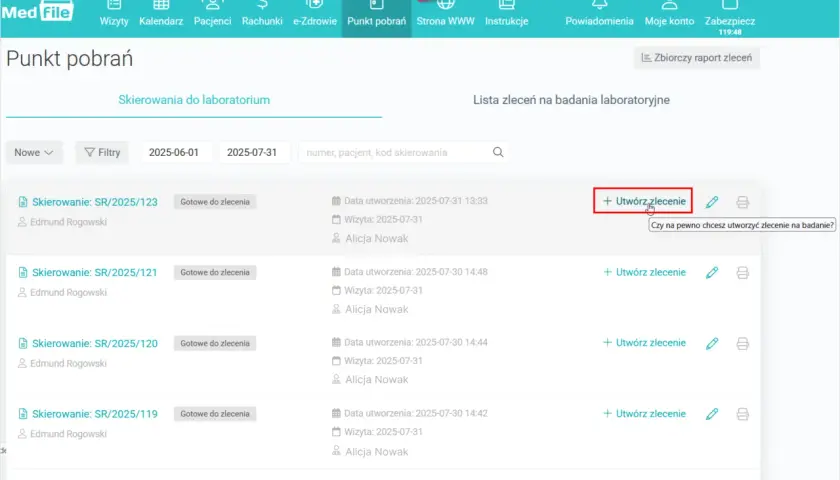
Task: Click Alicja Nowak in SR/2025/121 row
Action: coord(377,309)
